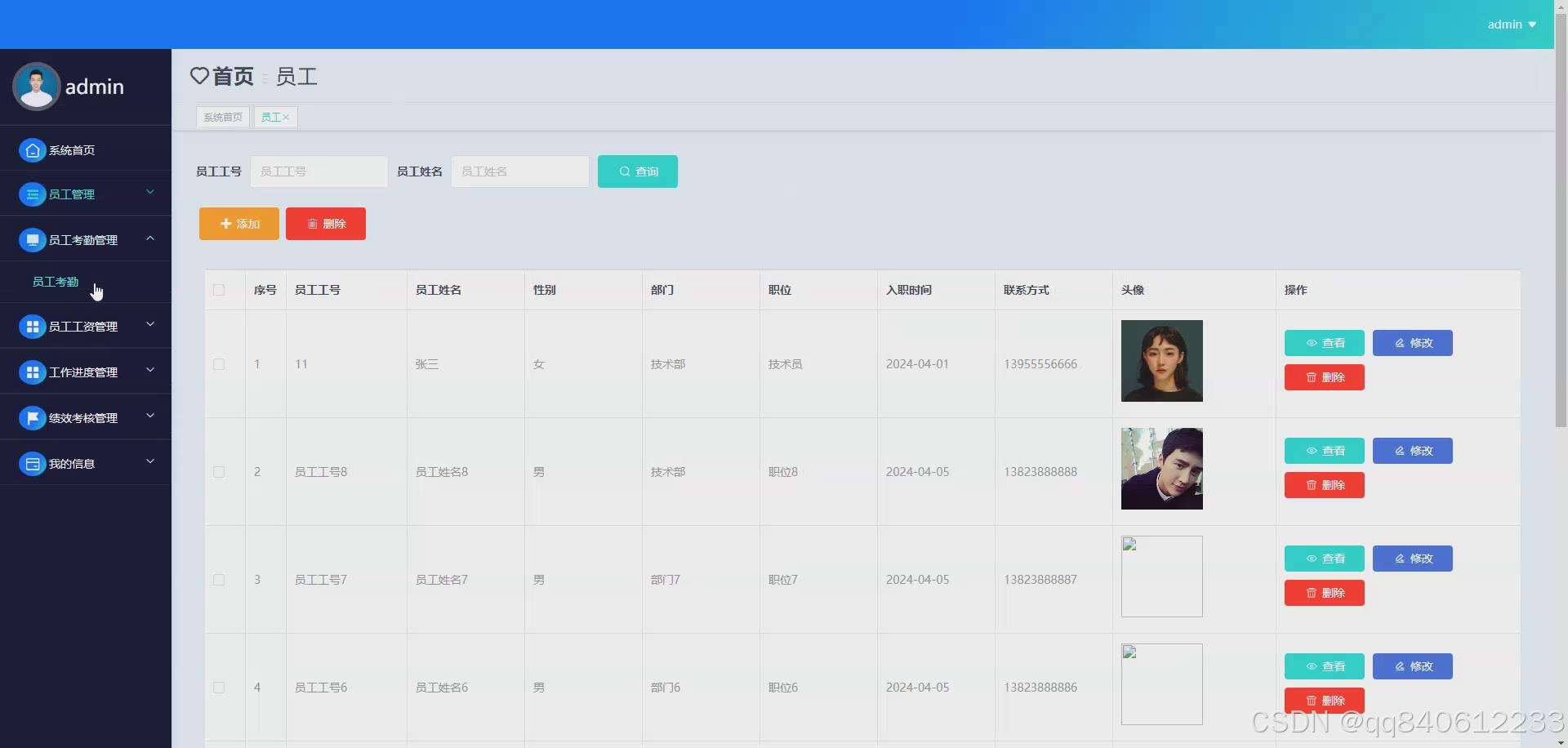The width and height of the screenshot is (1568, 748).
Task: Switch to the 系统首页 tab
Action: [223, 118]
